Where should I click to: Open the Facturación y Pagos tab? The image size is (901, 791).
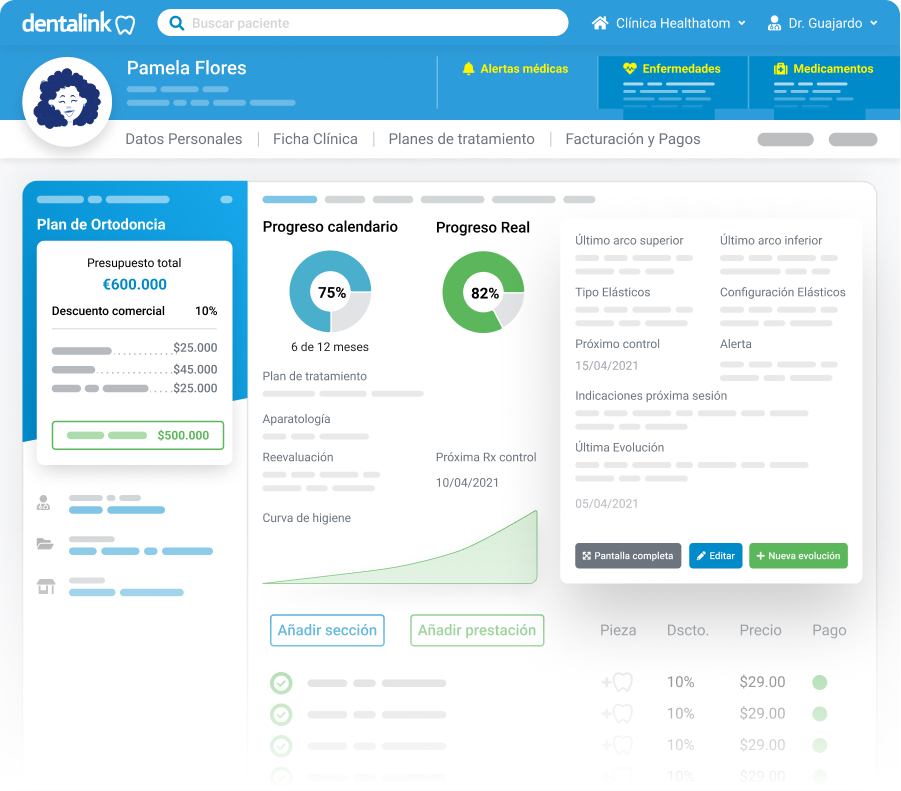point(632,139)
